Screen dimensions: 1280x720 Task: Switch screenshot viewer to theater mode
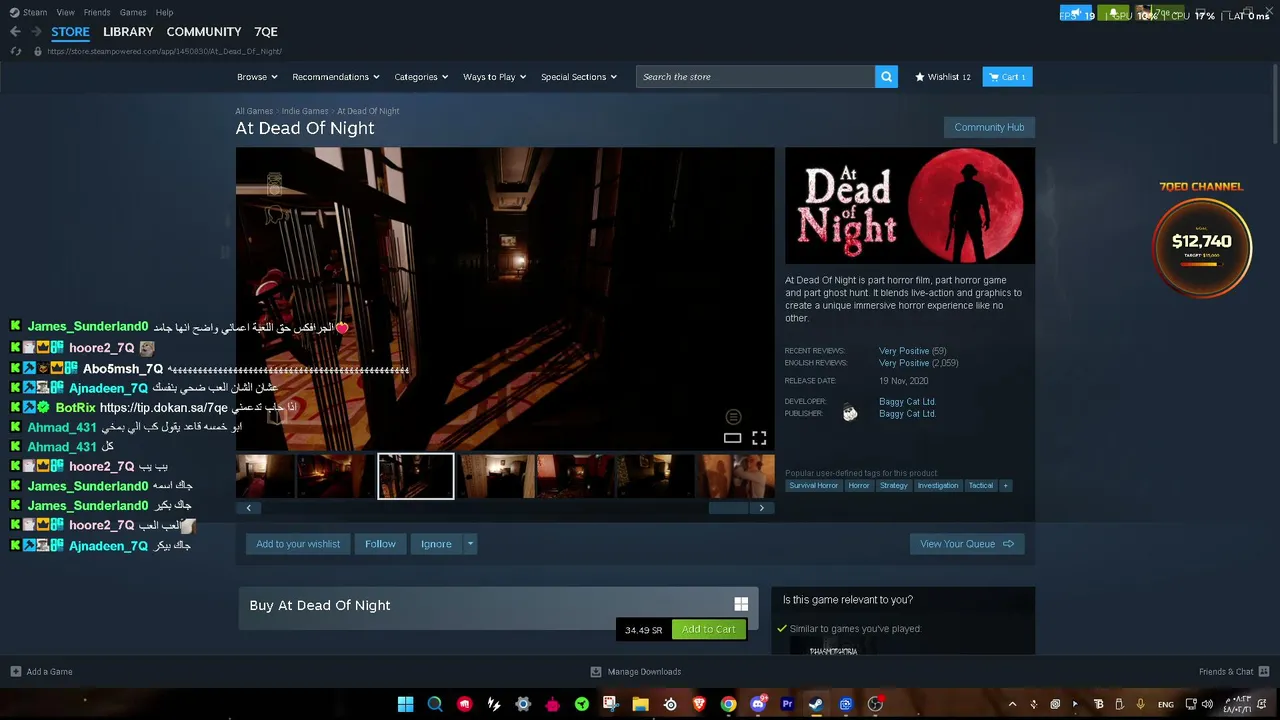(732, 438)
